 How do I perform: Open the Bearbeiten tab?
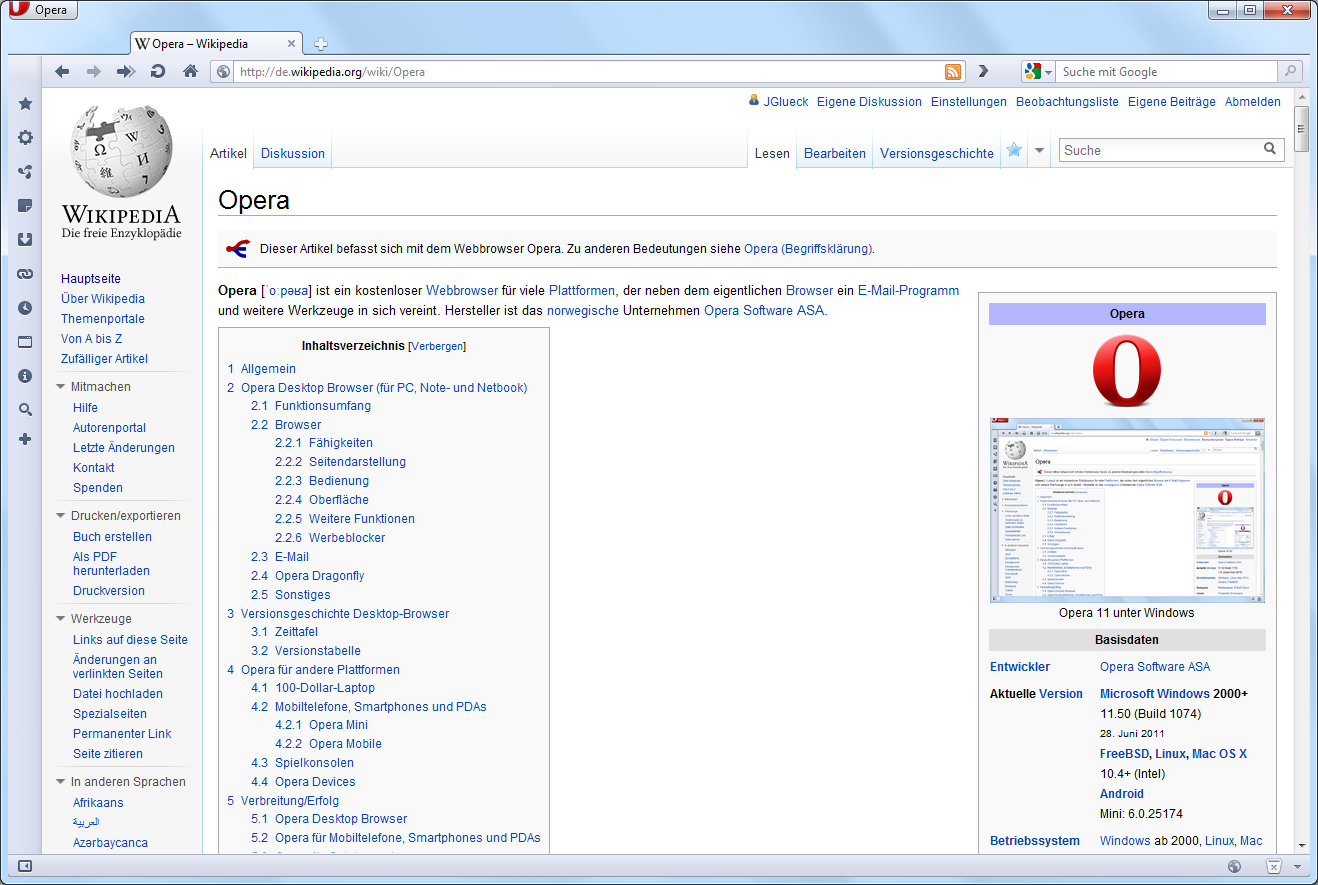coord(835,153)
